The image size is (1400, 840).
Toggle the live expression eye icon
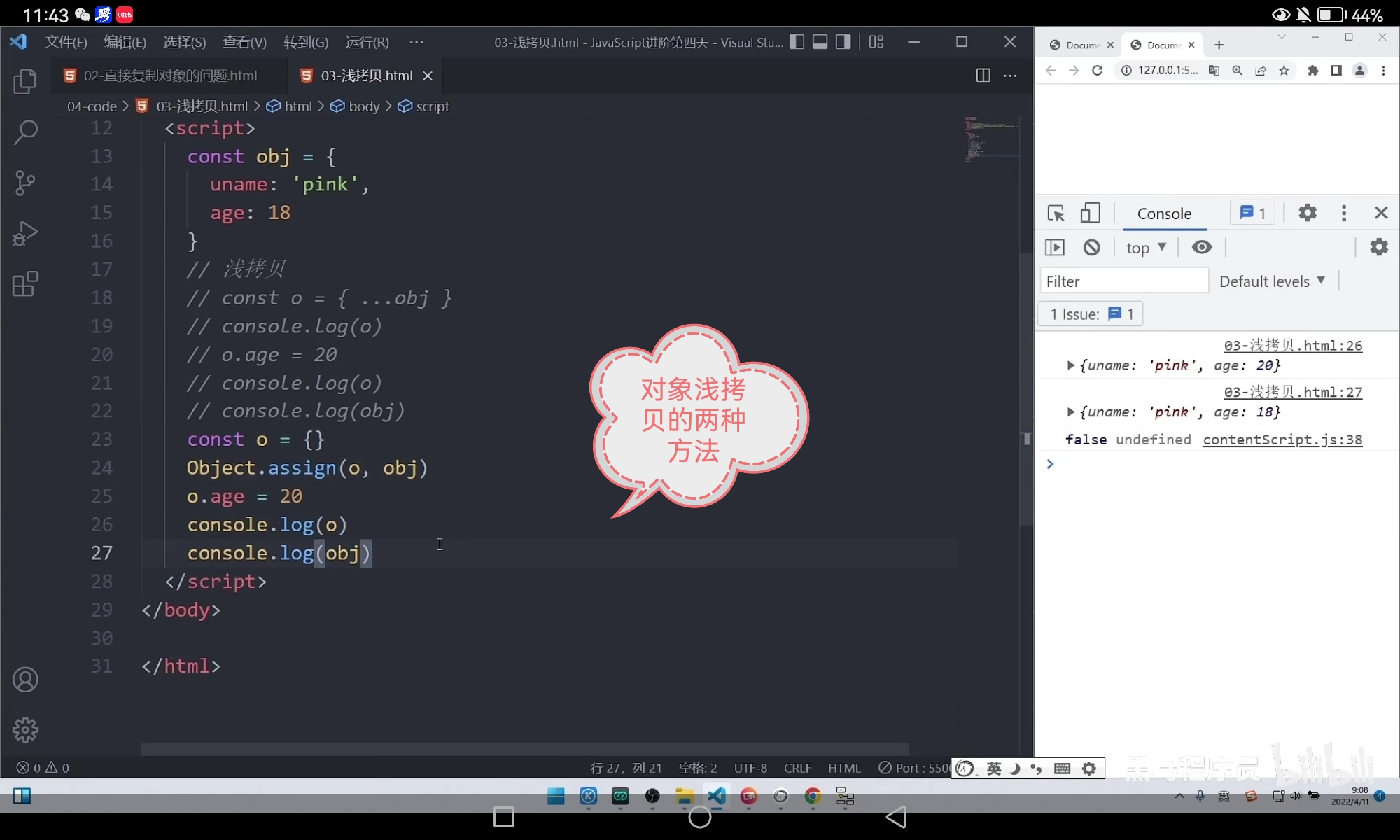coord(1202,247)
